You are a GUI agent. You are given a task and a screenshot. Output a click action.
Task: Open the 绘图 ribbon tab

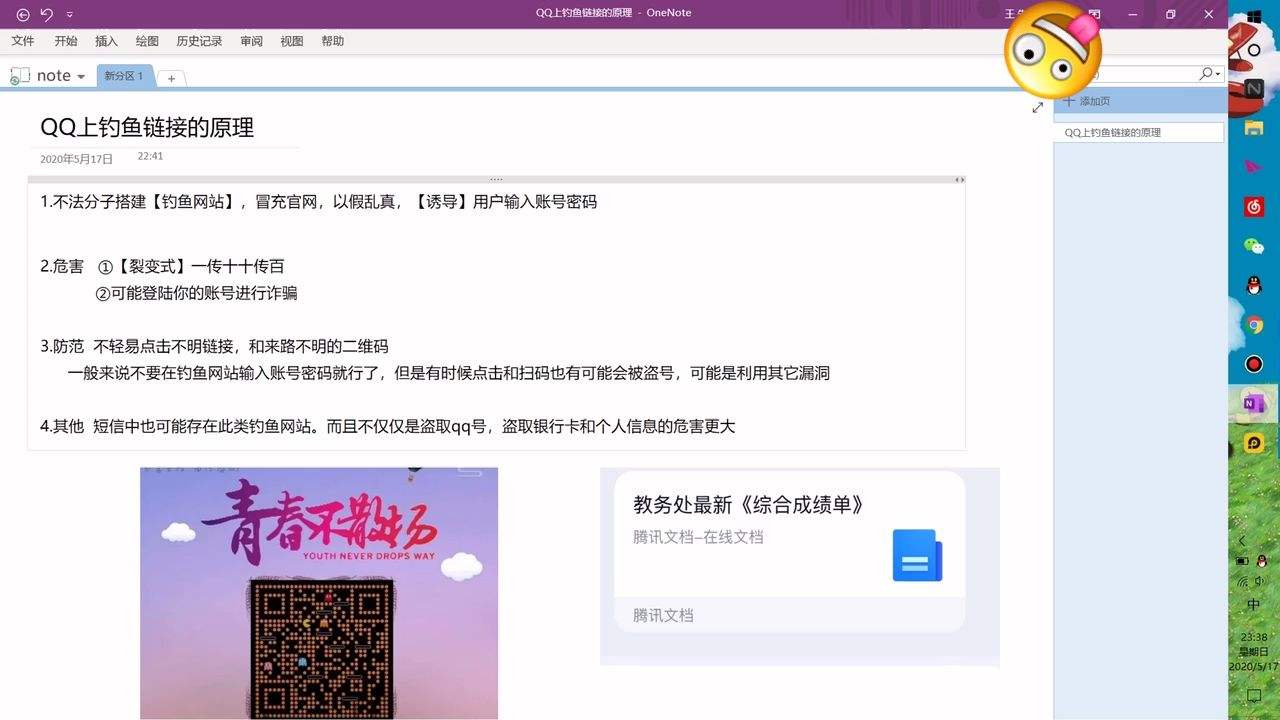(147, 41)
